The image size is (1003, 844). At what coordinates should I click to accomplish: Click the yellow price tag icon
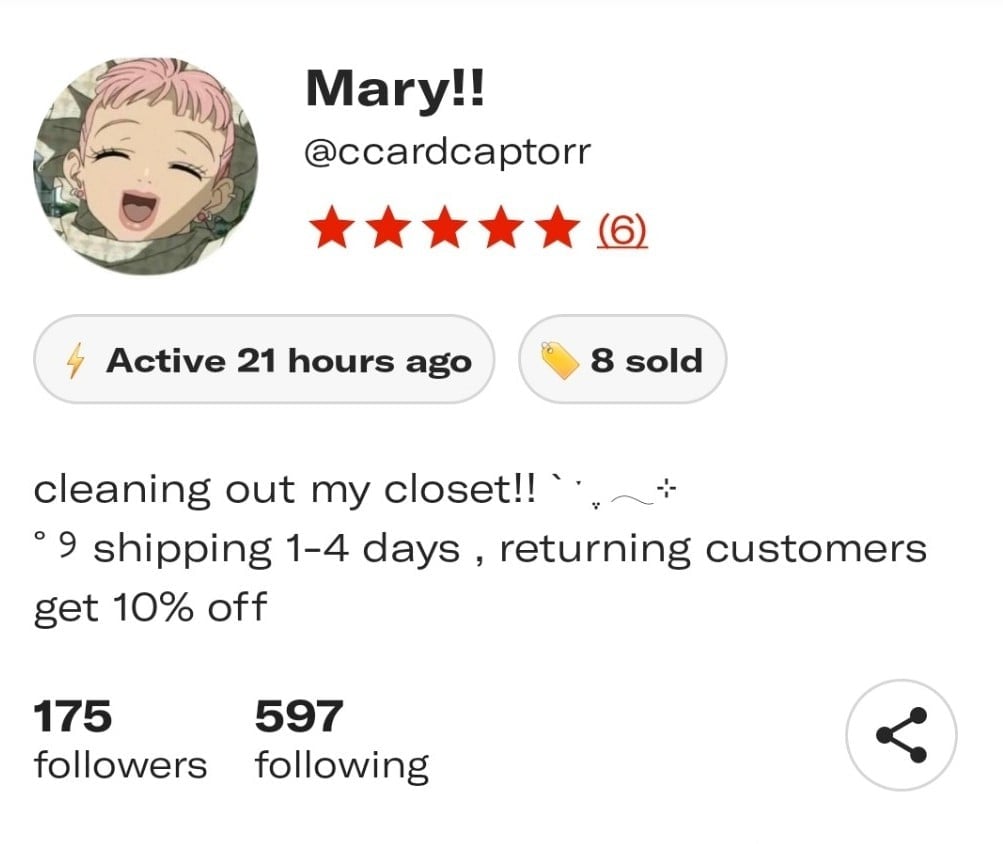pos(560,360)
